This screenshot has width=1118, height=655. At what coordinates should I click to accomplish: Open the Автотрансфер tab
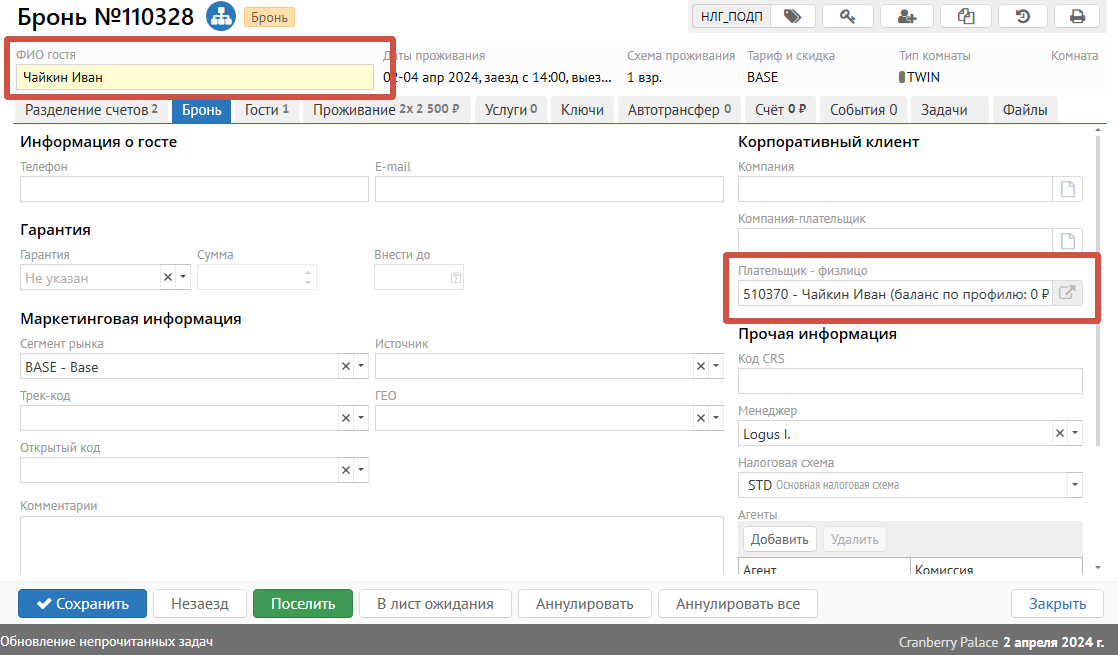[x=678, y=110]
